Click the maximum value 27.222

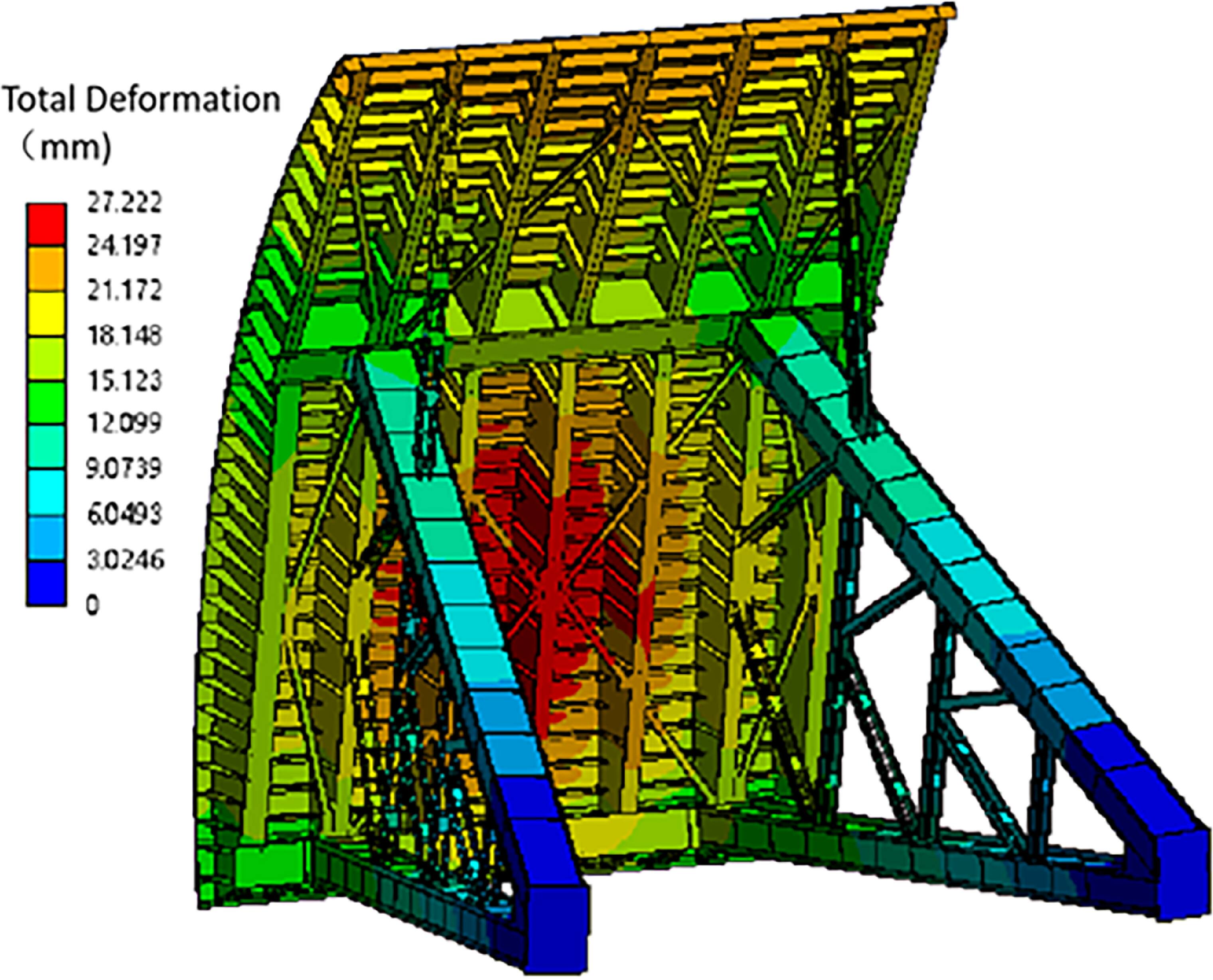click(124, 202)
